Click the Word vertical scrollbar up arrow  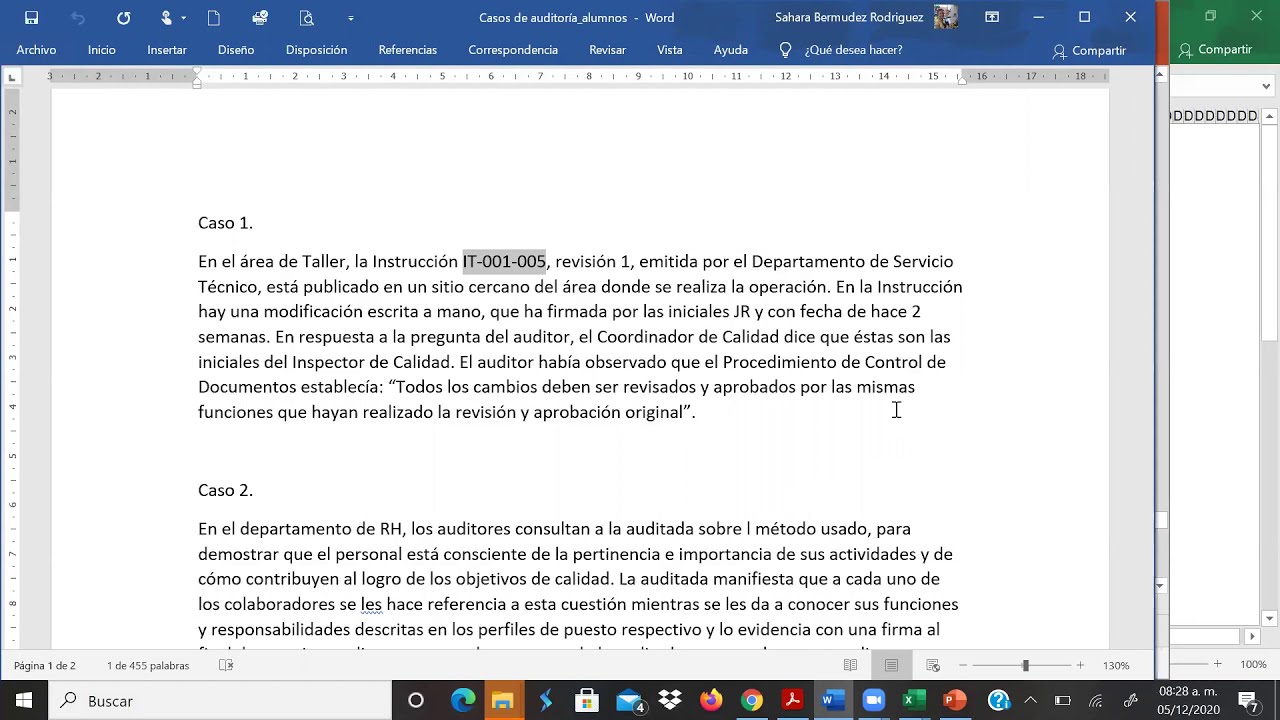point(1161,75)
